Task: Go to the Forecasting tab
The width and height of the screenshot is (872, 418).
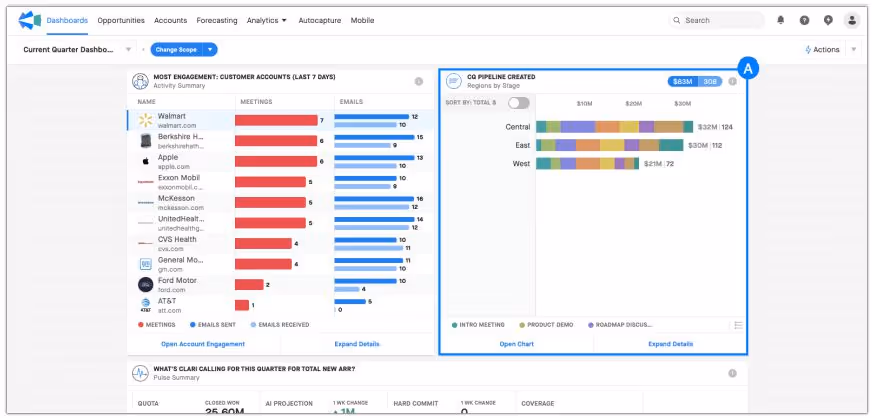Action: click(x=217, y=21)
